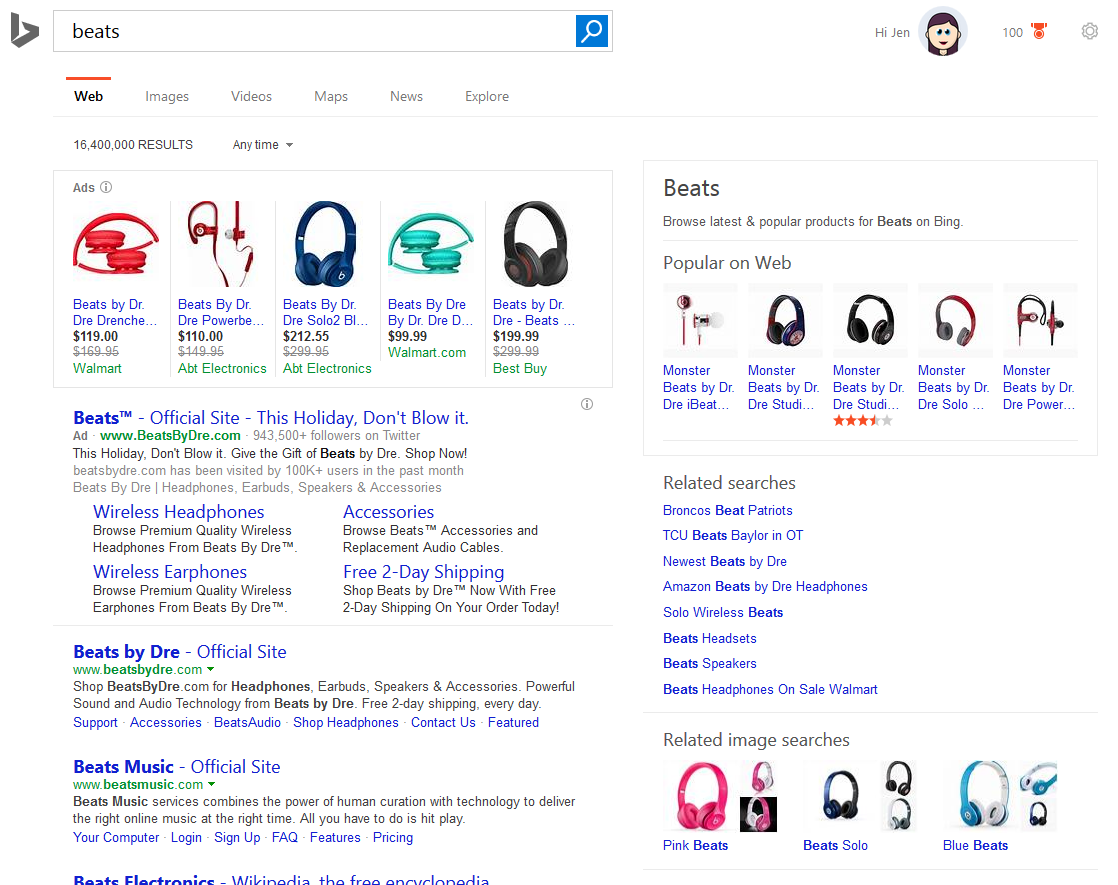Click the red Beats Drenched headphones ad image
Image resolution: width=1118 pixels, height=885 pixels.
tap(115, 245)
